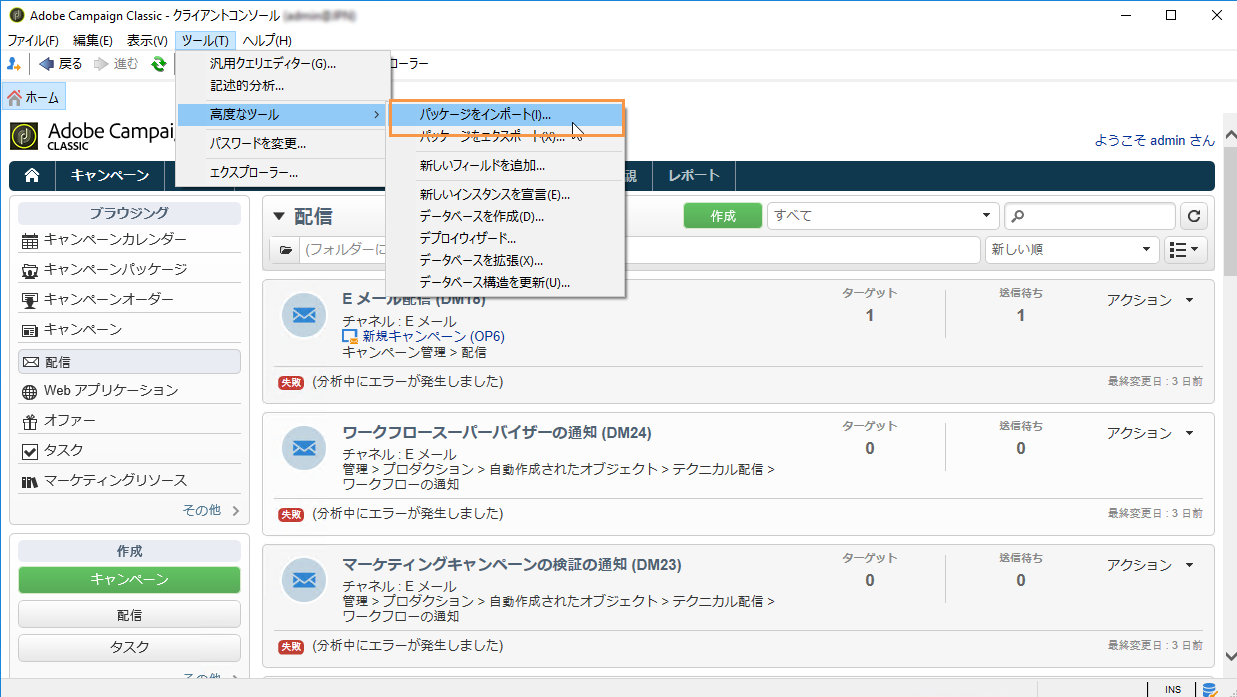Open ワークフロースーパーバイザーの通知 (DM24) delivery
The height and width of the screenshot is (697, 1237).
click(x=497, y=433)
